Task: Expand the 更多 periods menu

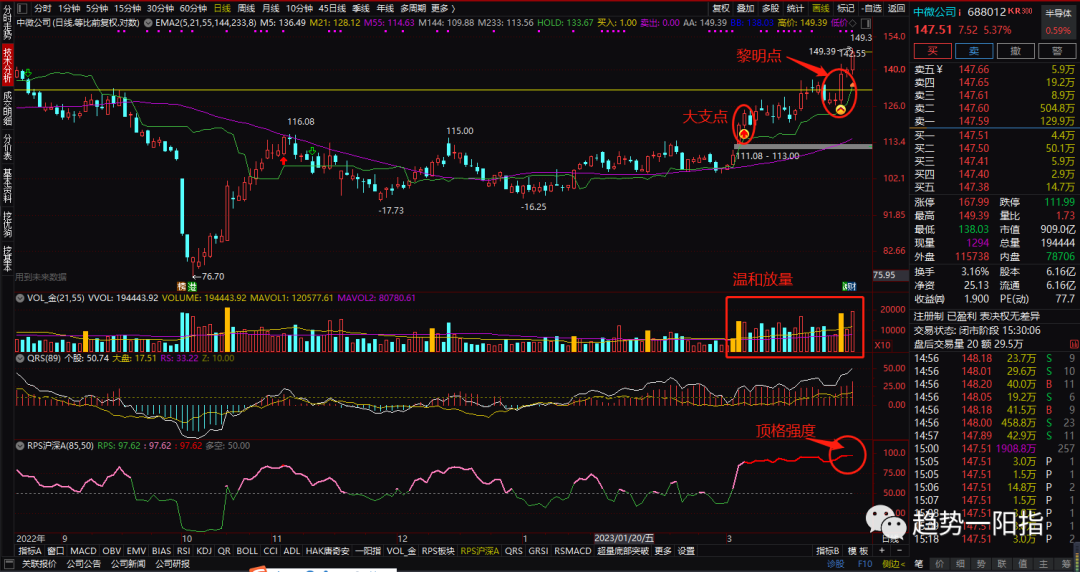Action: [x=443, y=8]
